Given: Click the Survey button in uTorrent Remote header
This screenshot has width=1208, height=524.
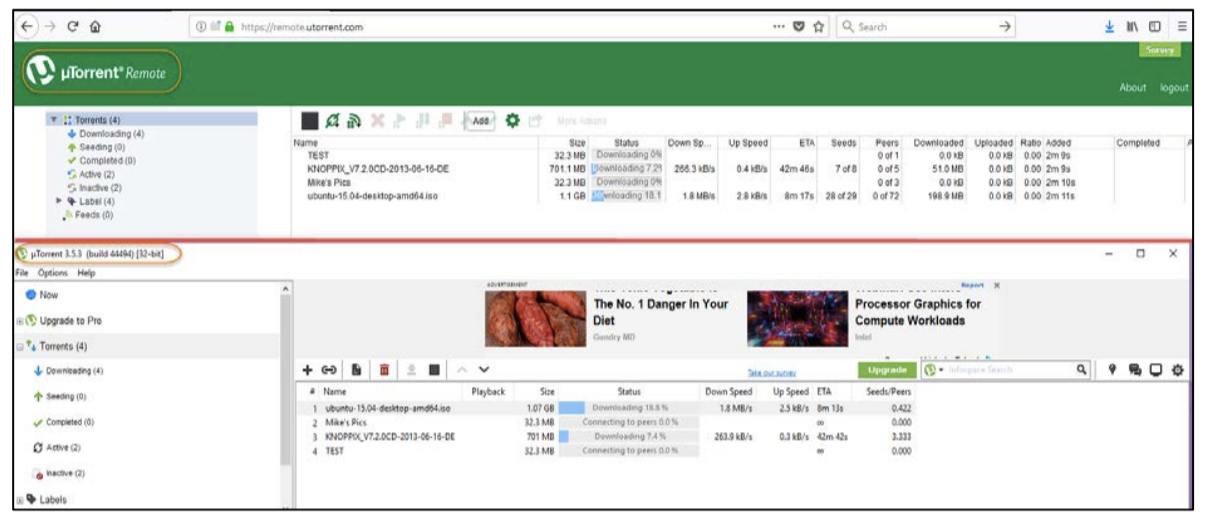Looking at the screenshot, I should pos(1162,50).
